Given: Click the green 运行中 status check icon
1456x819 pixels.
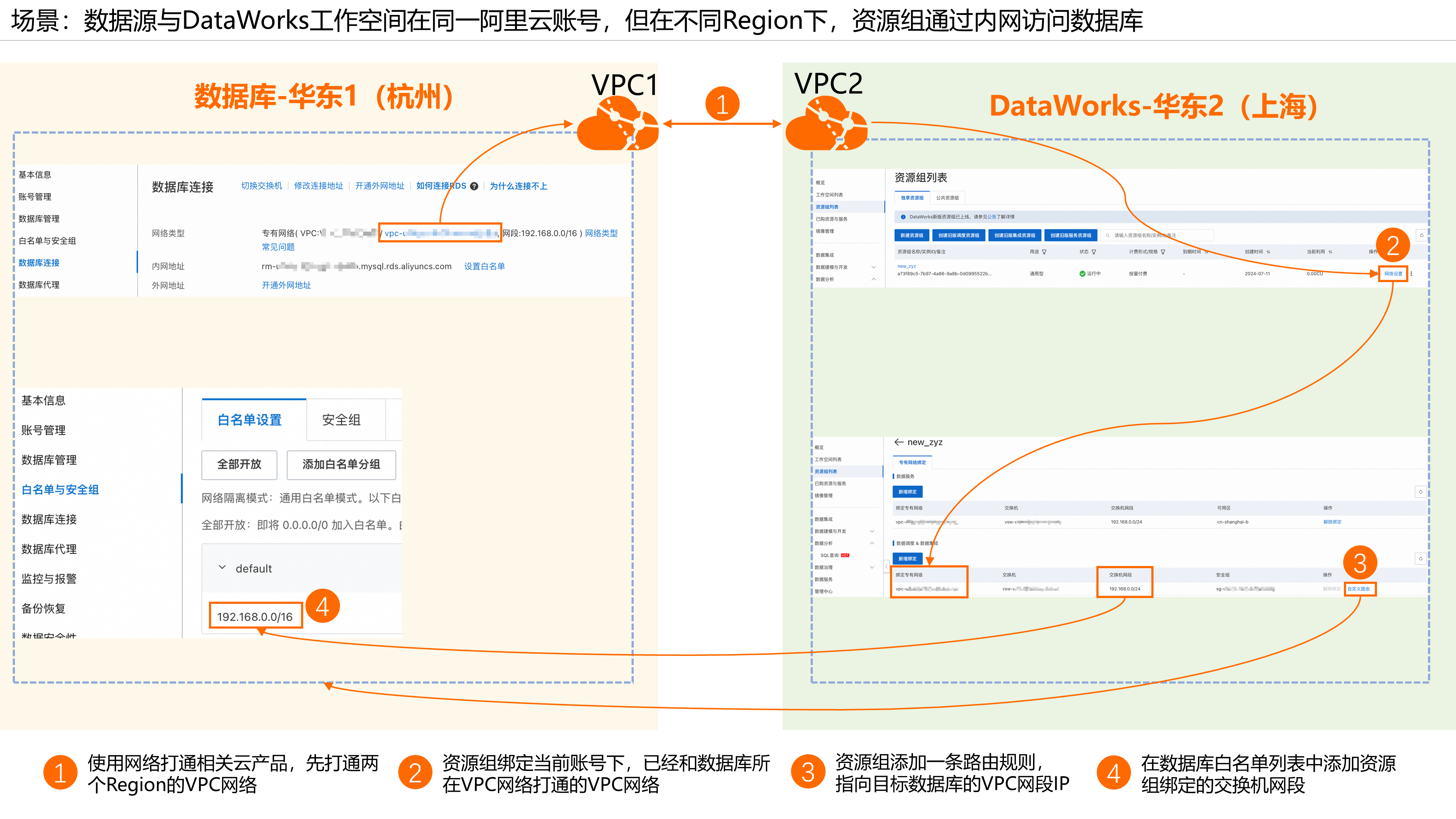Looking at the screenshot, I should coord(1082,274).
